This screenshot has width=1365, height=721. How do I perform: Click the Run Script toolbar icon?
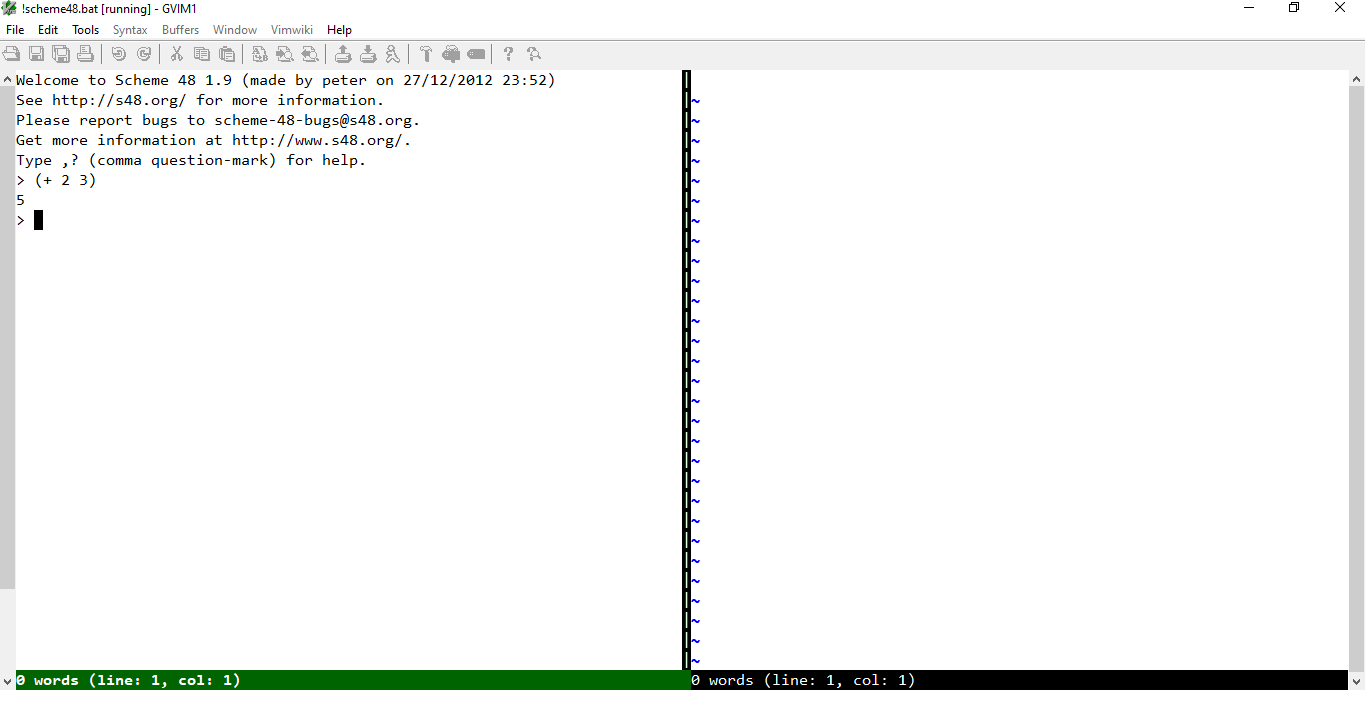[x=393, y=54]
